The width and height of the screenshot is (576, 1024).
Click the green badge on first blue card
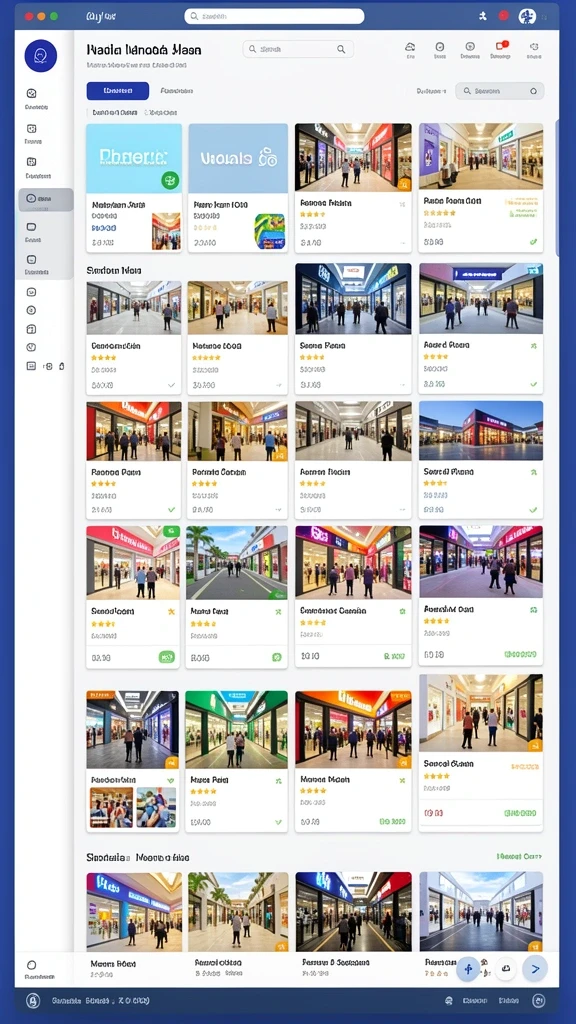[x=170, y=180]
